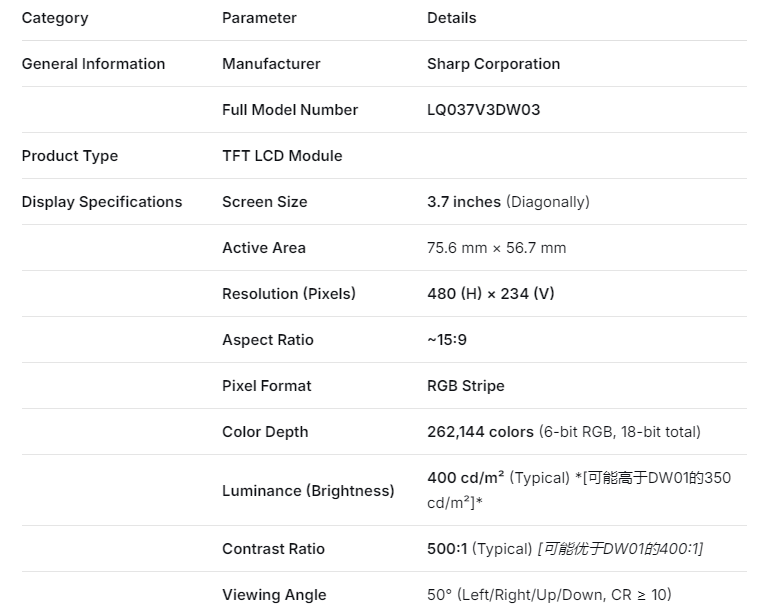The height and width of the screenshot is (615, 763).
Task: Select the Viewing Angle parameter label
Action: pos(274,595)
